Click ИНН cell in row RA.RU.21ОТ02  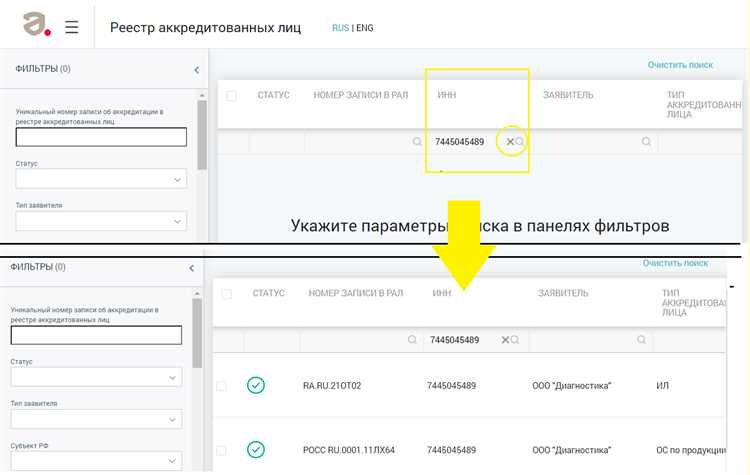pos(451,386)
